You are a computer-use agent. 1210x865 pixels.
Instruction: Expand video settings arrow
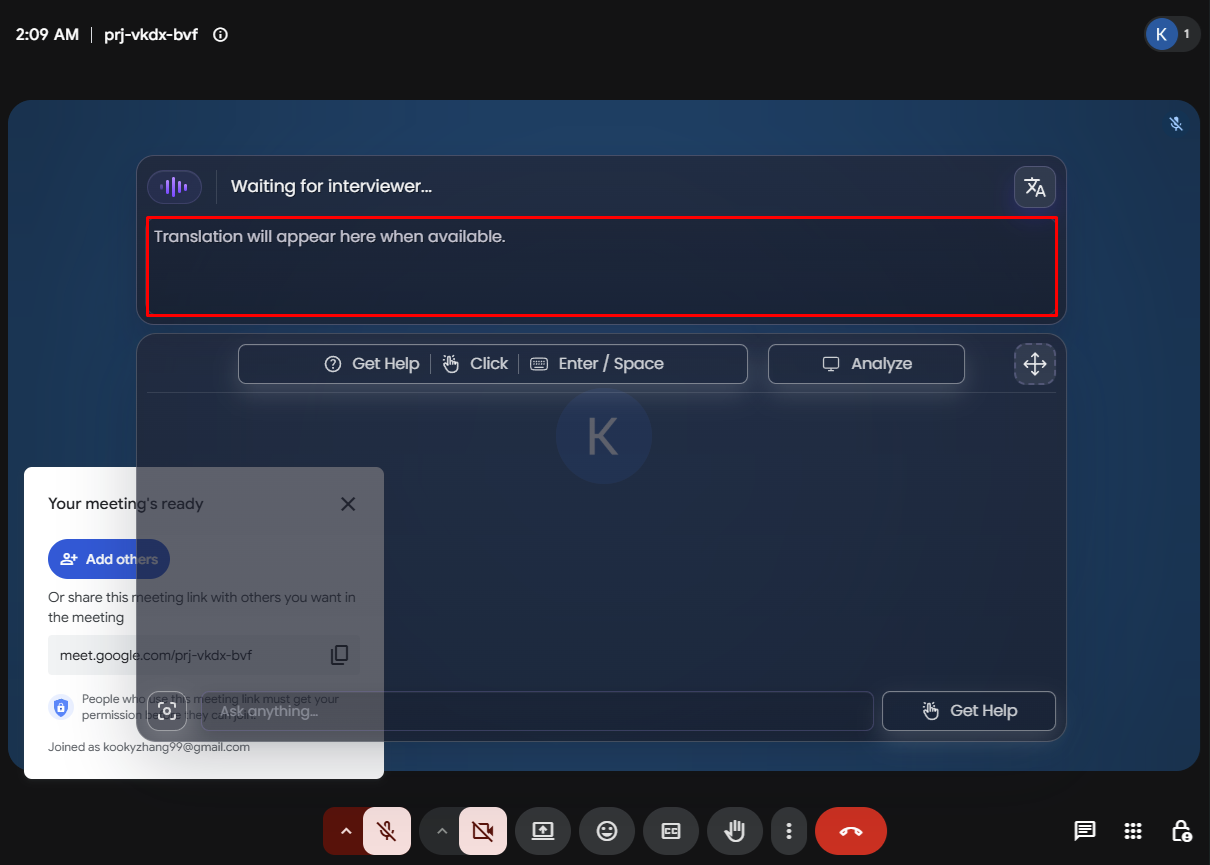tap(441, 831)
